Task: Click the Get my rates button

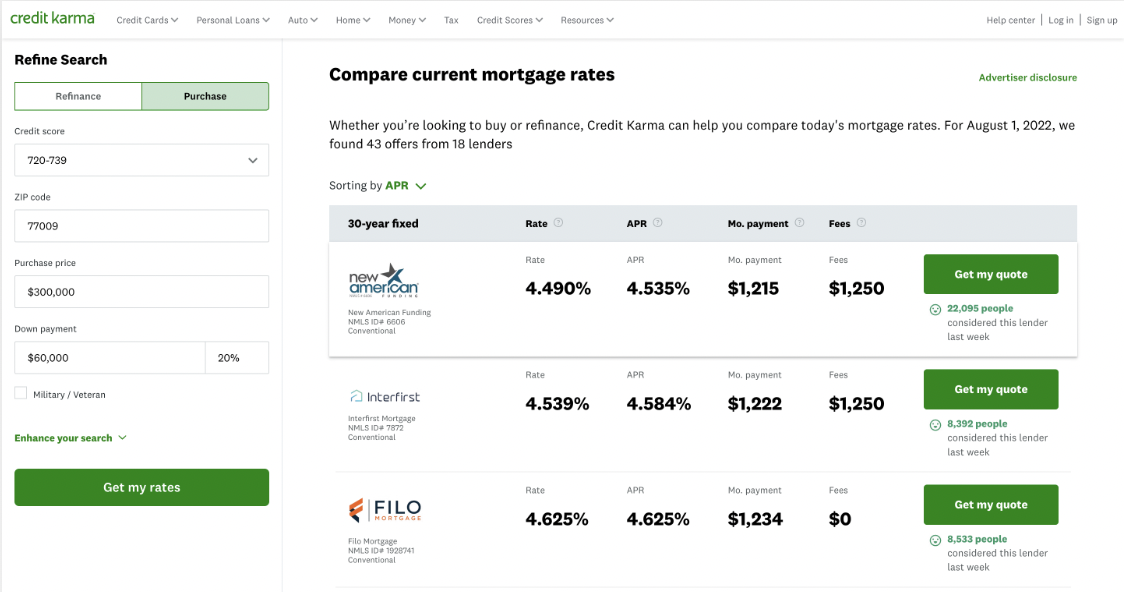Action: tap(141, 487)
